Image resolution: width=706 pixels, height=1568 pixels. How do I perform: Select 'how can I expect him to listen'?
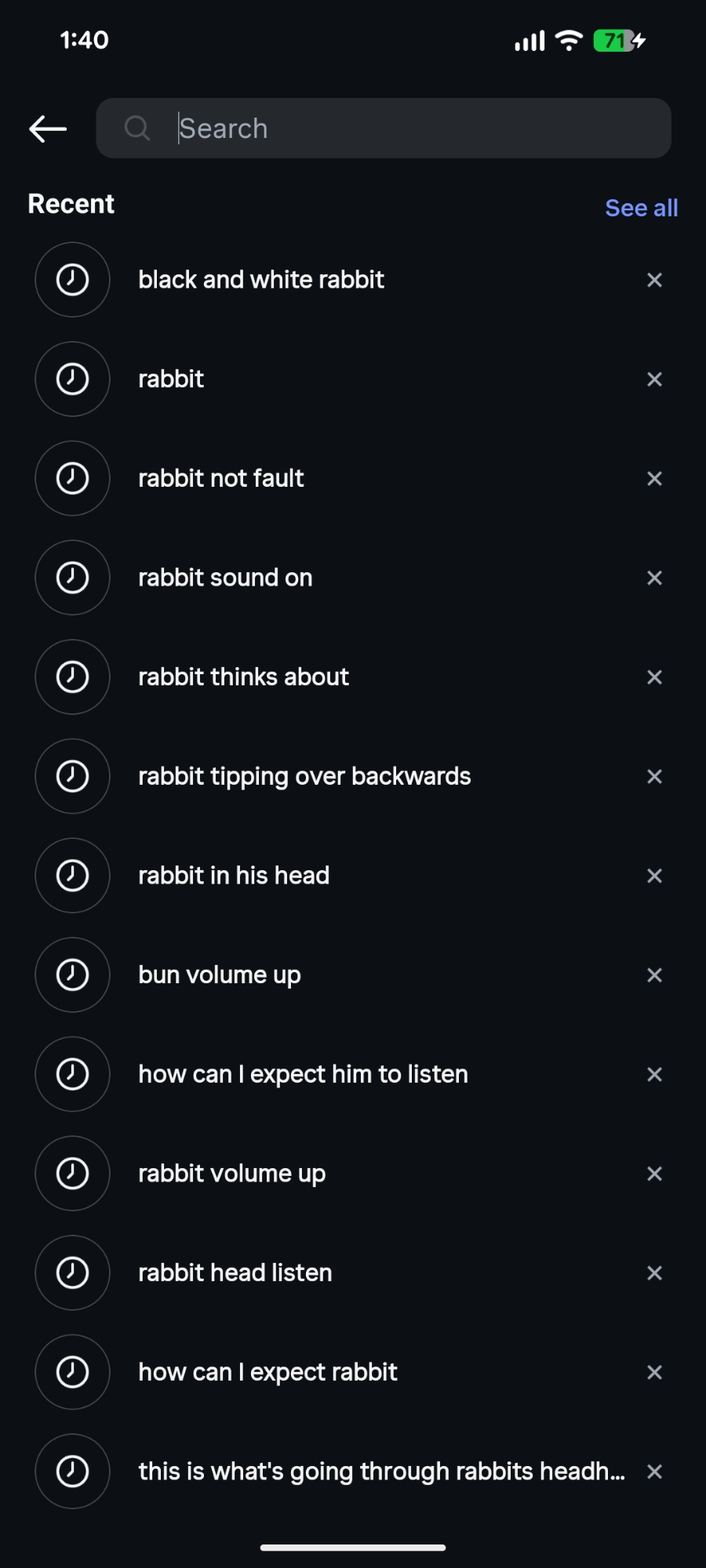(303, 1074)
